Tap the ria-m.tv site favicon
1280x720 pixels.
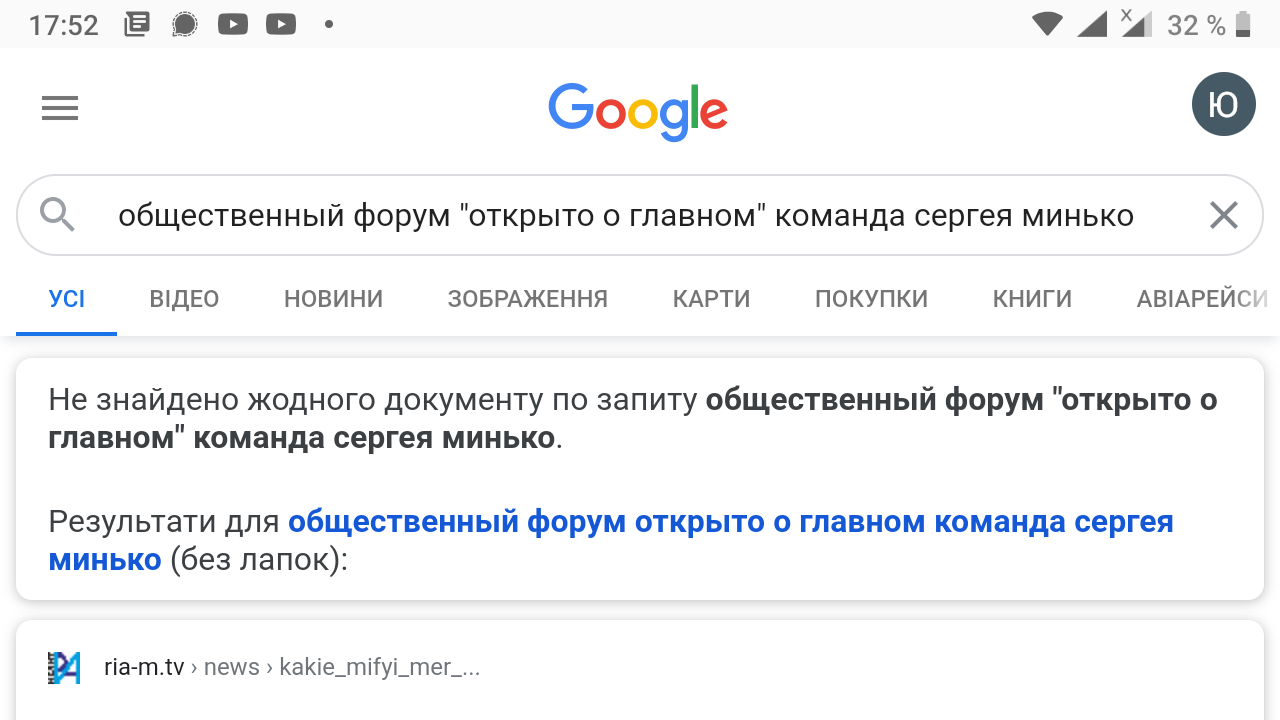64,667
